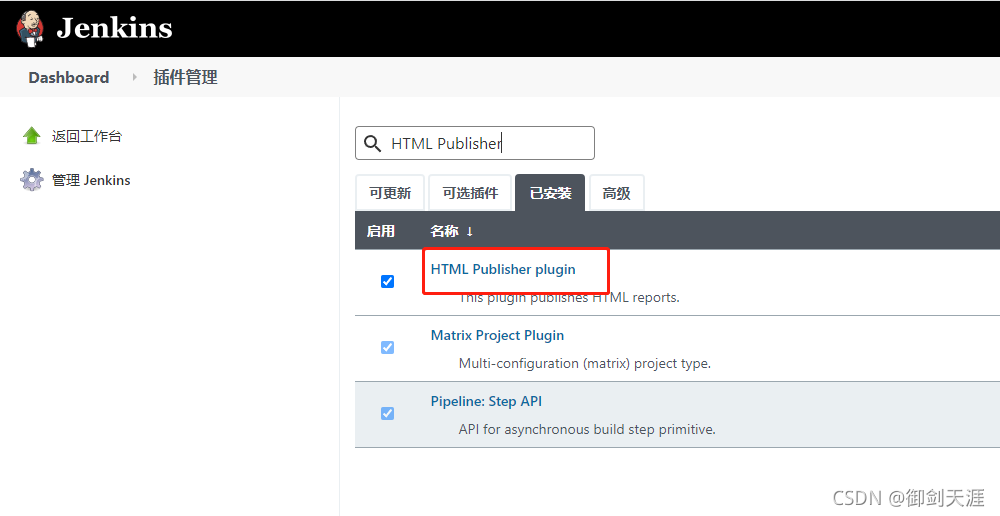1000x516 pixels.
Task: Switch to the 可选插件 tab
Action: click(470, 193)
